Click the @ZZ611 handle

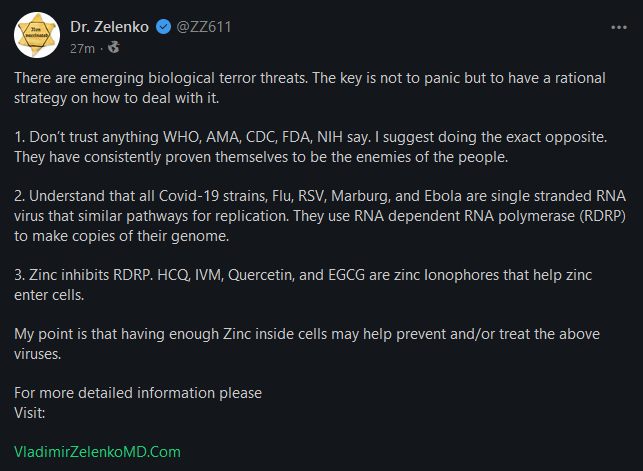click(204, 26)
